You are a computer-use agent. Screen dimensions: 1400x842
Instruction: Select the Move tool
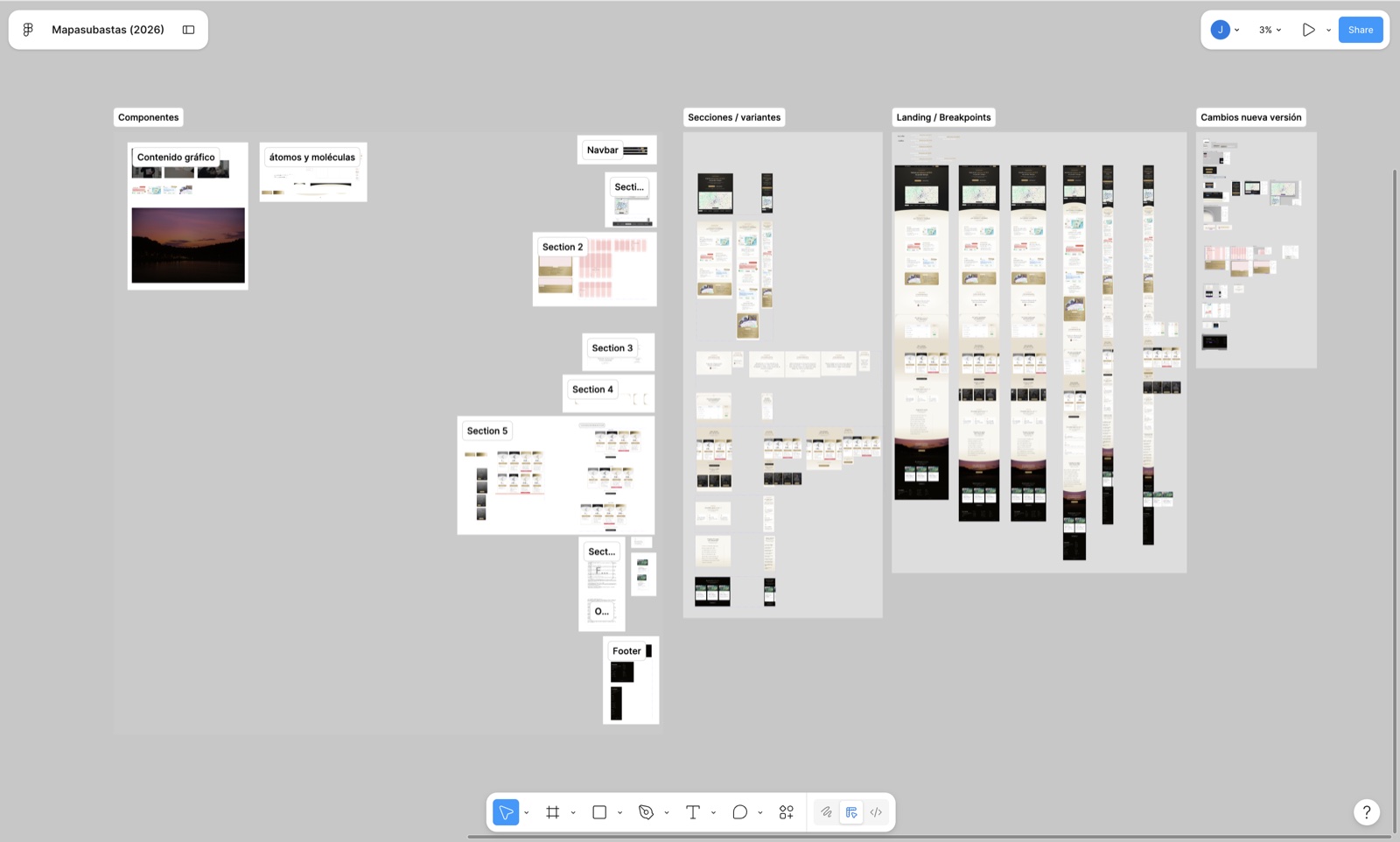pos(506,812)
